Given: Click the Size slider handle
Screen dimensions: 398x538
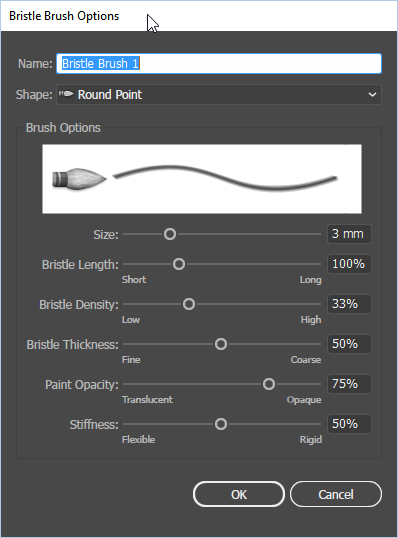Looking at the screenshot, I should (170, 234).
